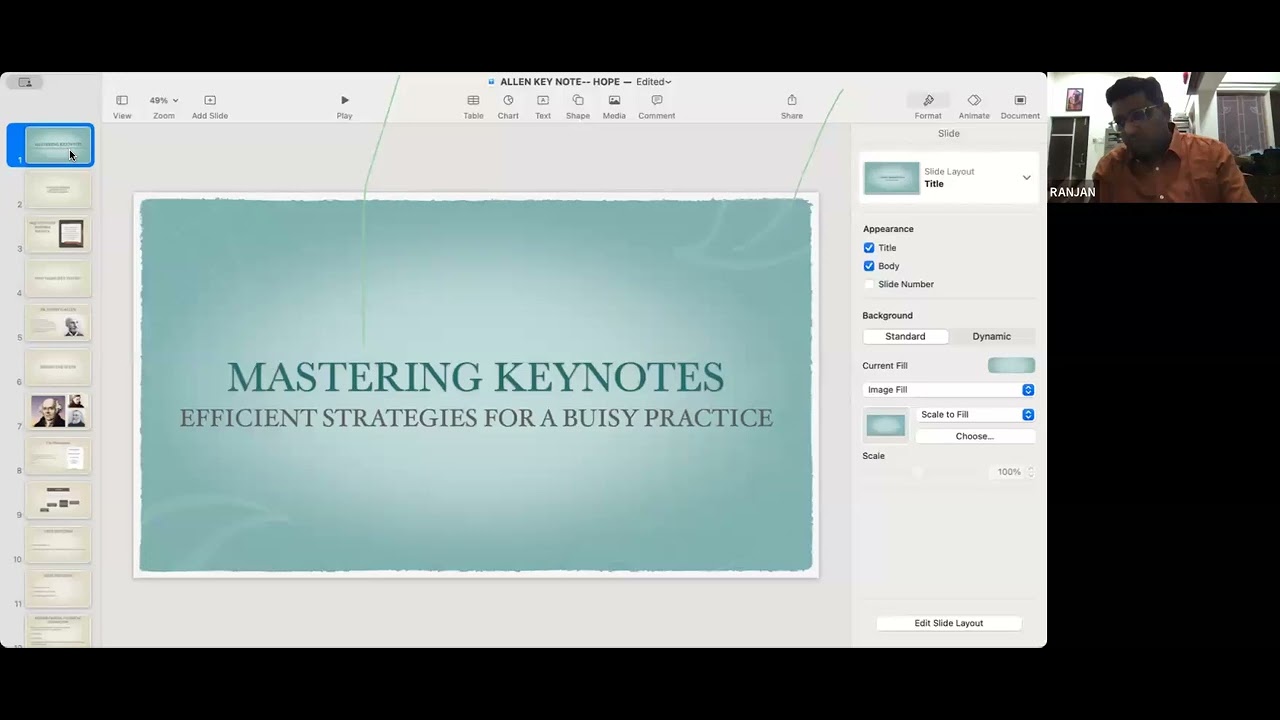Select slide 9 thumbnail in navigator

[58, 499]
